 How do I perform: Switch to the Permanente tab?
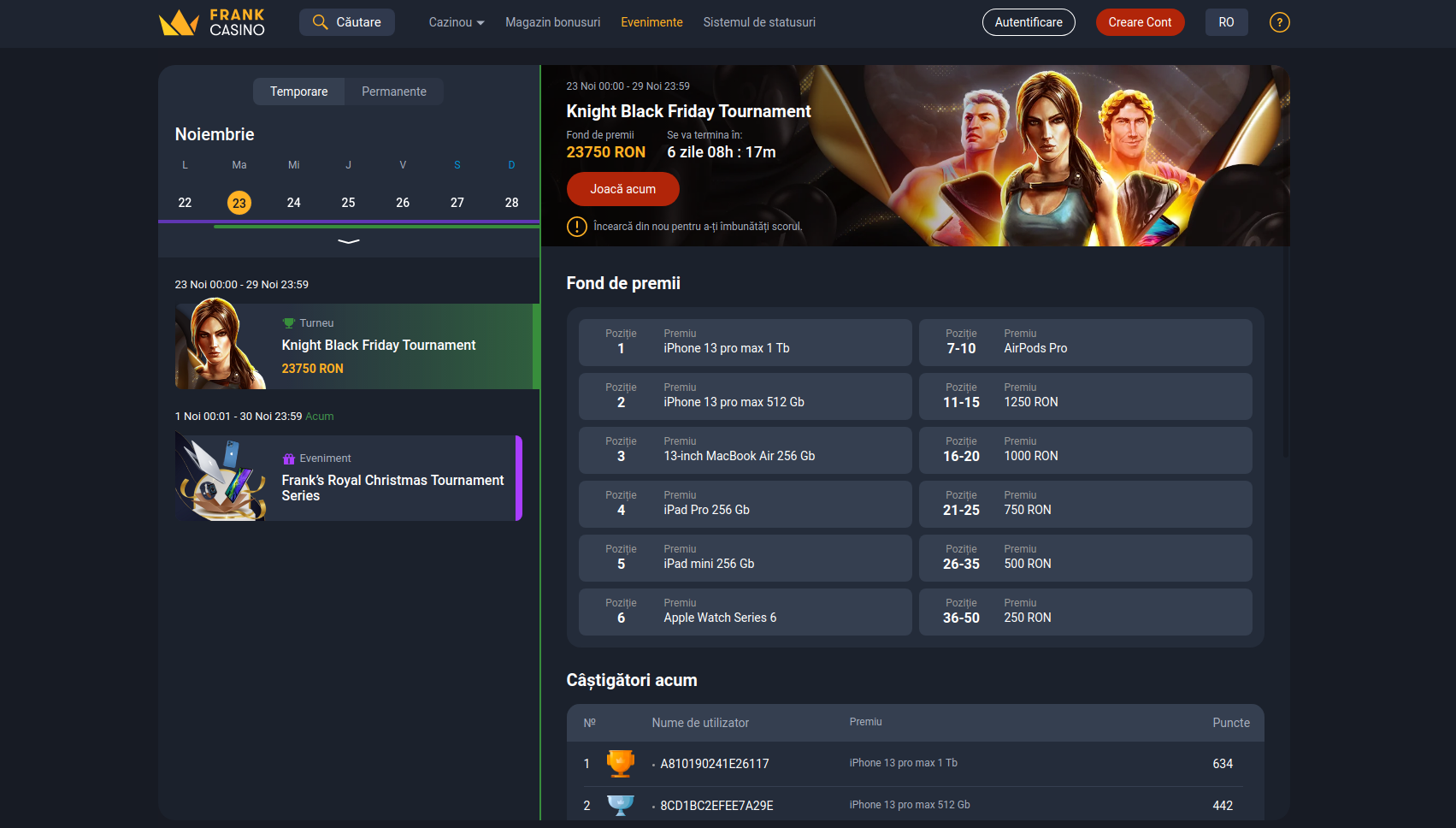click(x=394, y=92)
